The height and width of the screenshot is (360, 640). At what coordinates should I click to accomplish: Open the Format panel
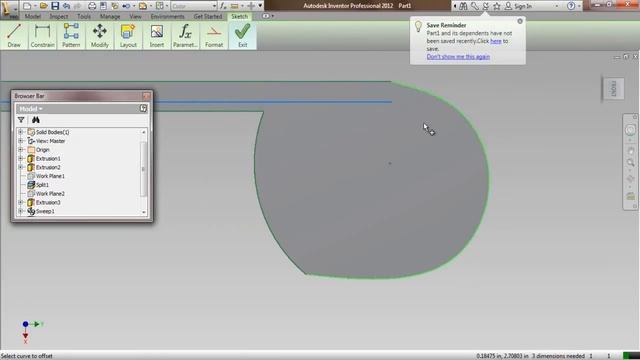(x=214, y=36)
